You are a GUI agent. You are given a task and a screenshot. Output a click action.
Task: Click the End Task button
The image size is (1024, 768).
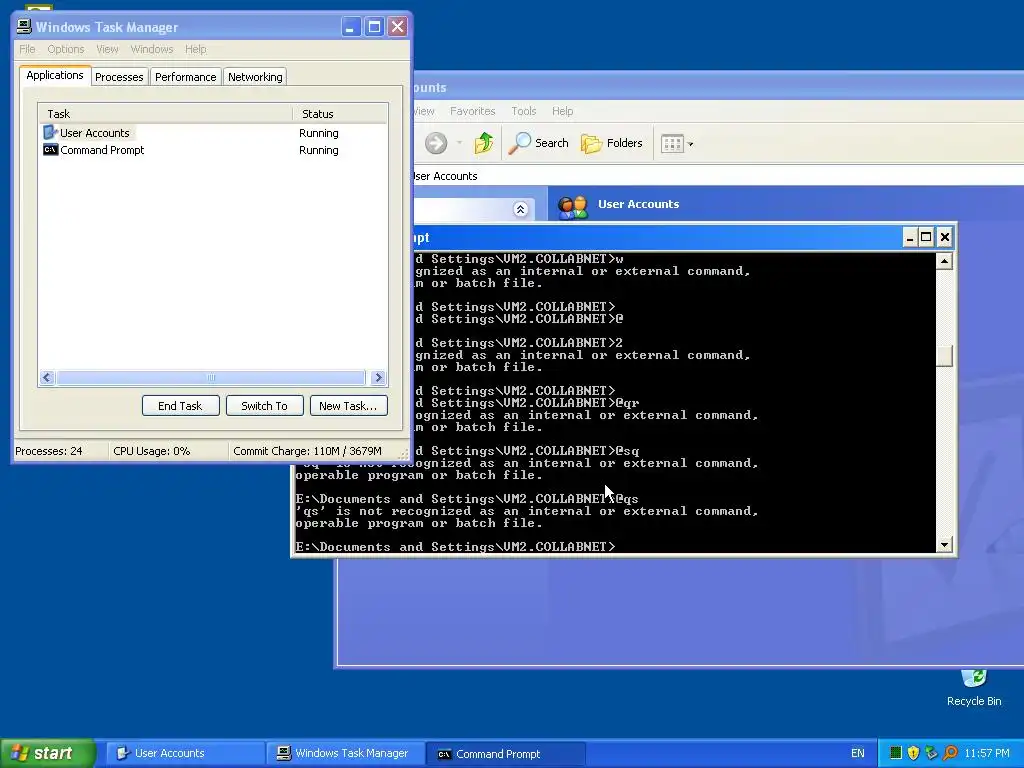[x=180, y=406]
